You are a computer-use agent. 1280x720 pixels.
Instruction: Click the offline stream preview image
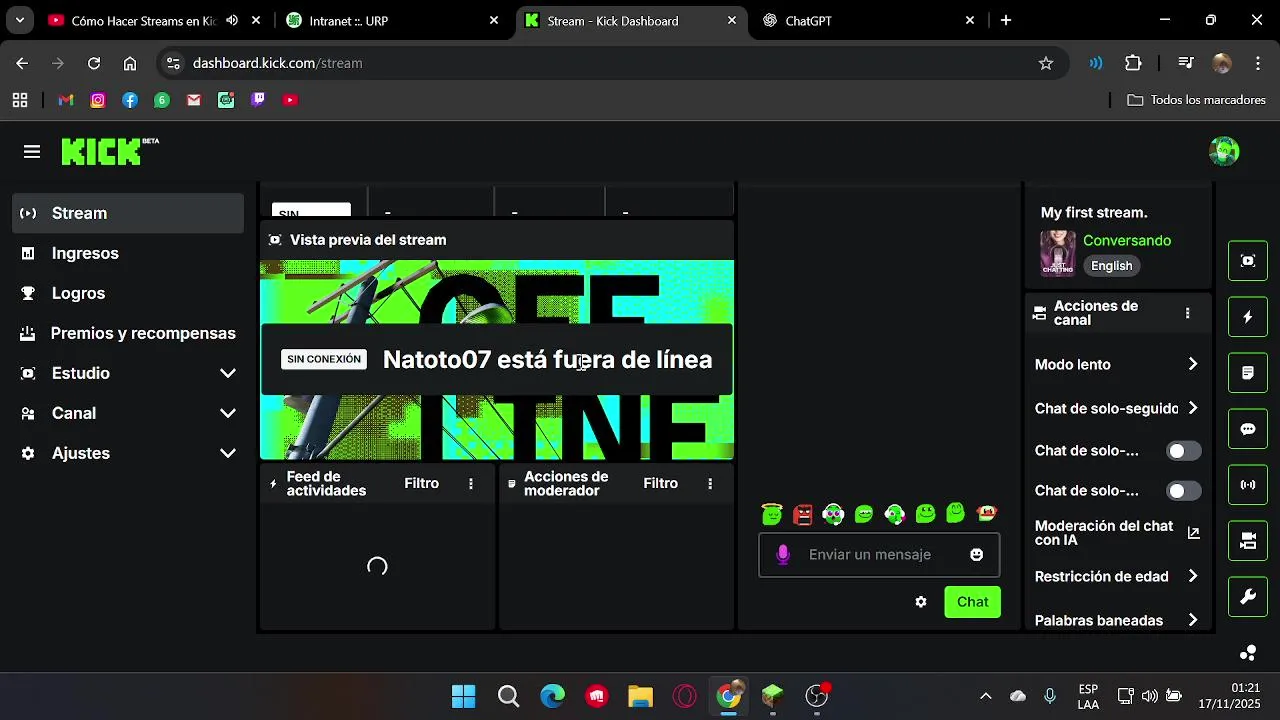click(497, 360)
